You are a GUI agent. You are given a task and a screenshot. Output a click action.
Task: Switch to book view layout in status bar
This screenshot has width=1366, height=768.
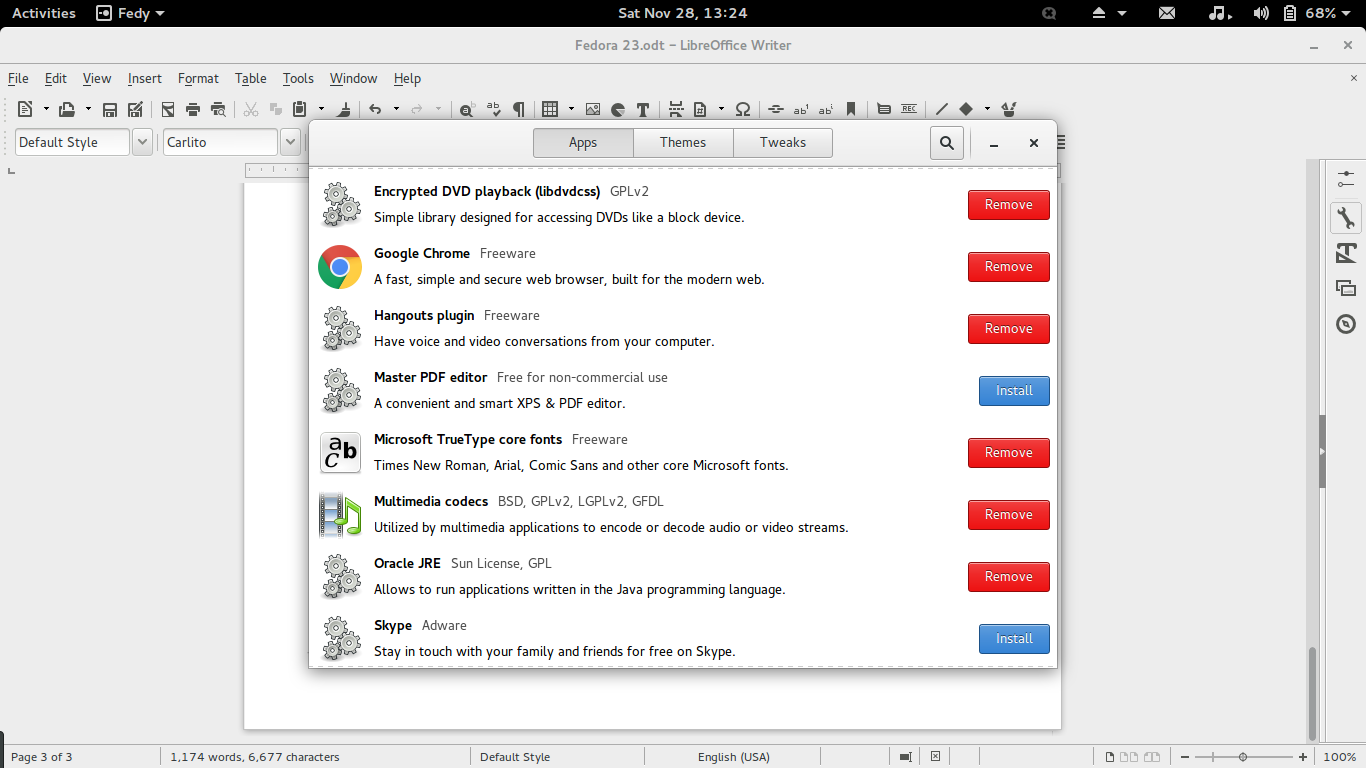click(1152, 757)
